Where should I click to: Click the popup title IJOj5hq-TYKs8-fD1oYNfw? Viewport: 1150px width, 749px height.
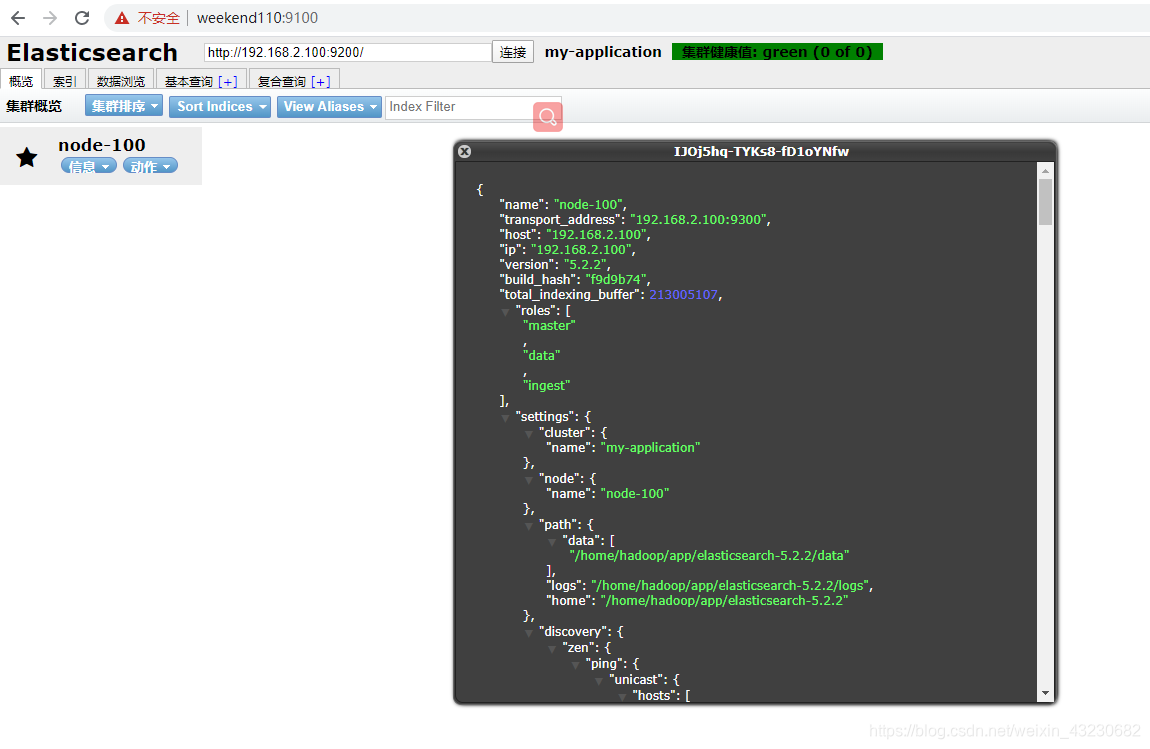tap(761, 152)
